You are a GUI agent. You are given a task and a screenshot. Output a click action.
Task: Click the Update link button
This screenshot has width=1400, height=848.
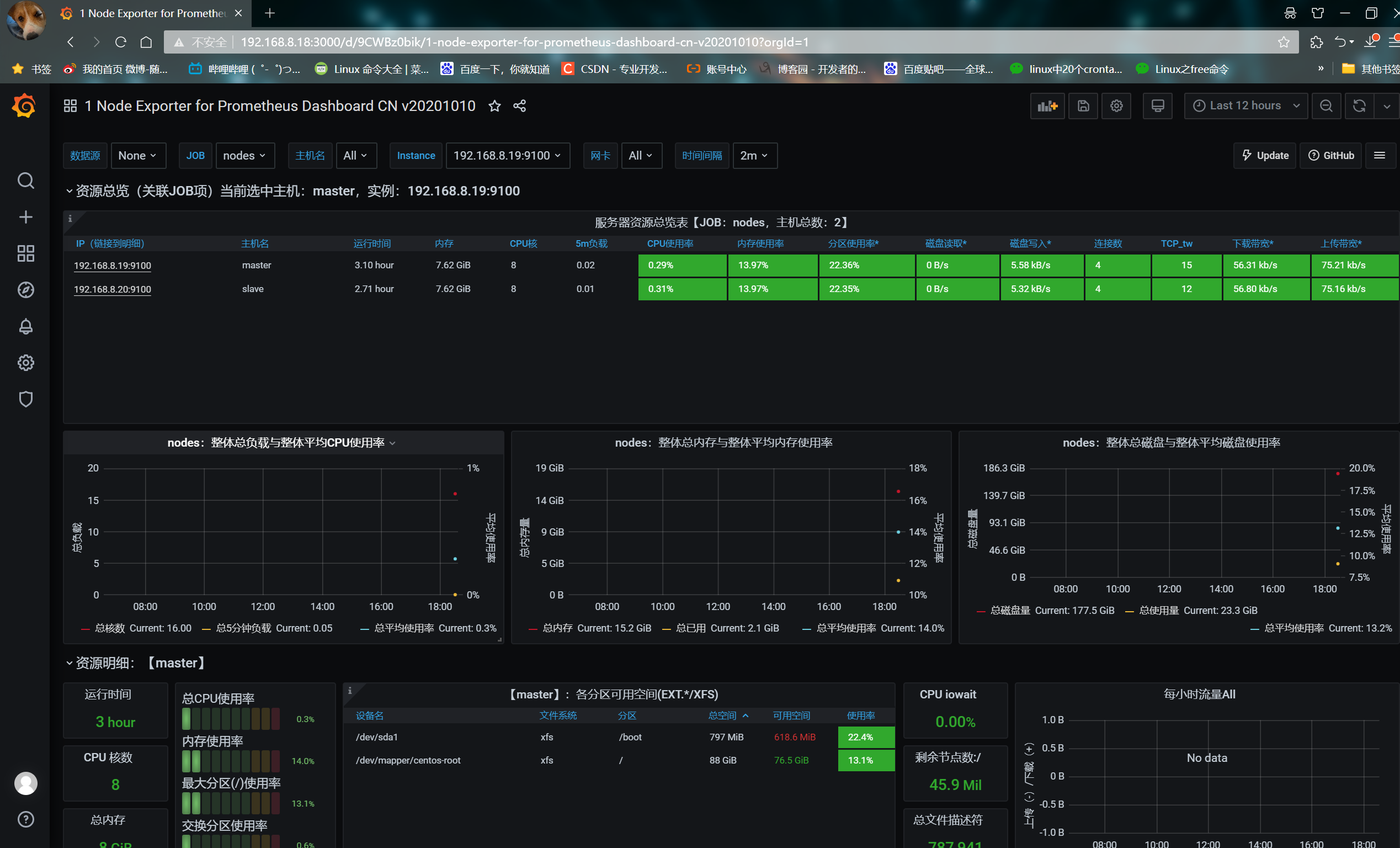(x=1264, y=156)
